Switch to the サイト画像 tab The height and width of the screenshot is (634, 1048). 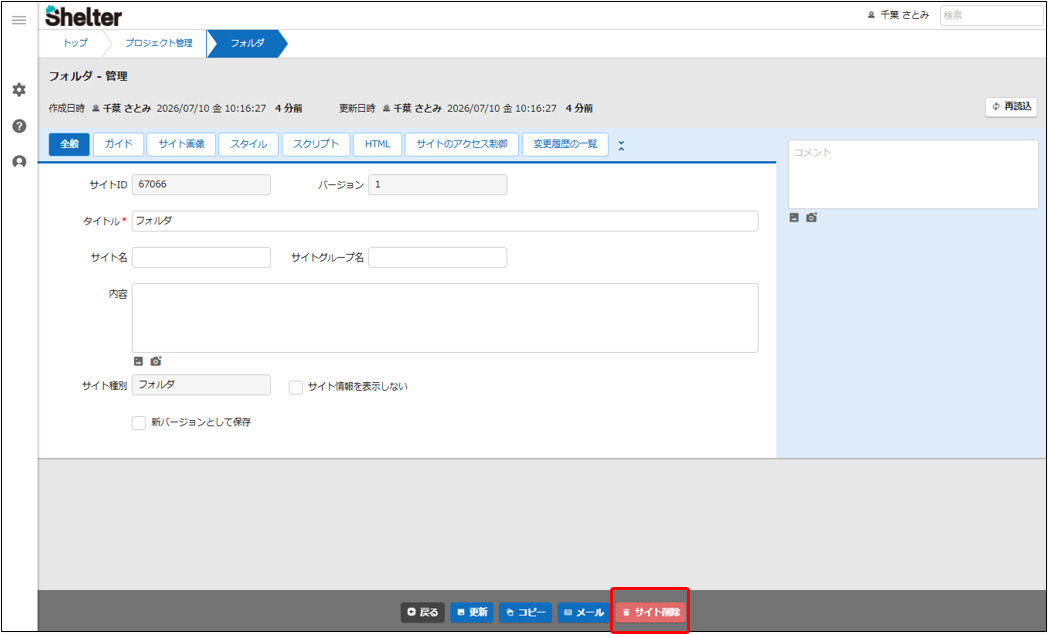[181, 144]
